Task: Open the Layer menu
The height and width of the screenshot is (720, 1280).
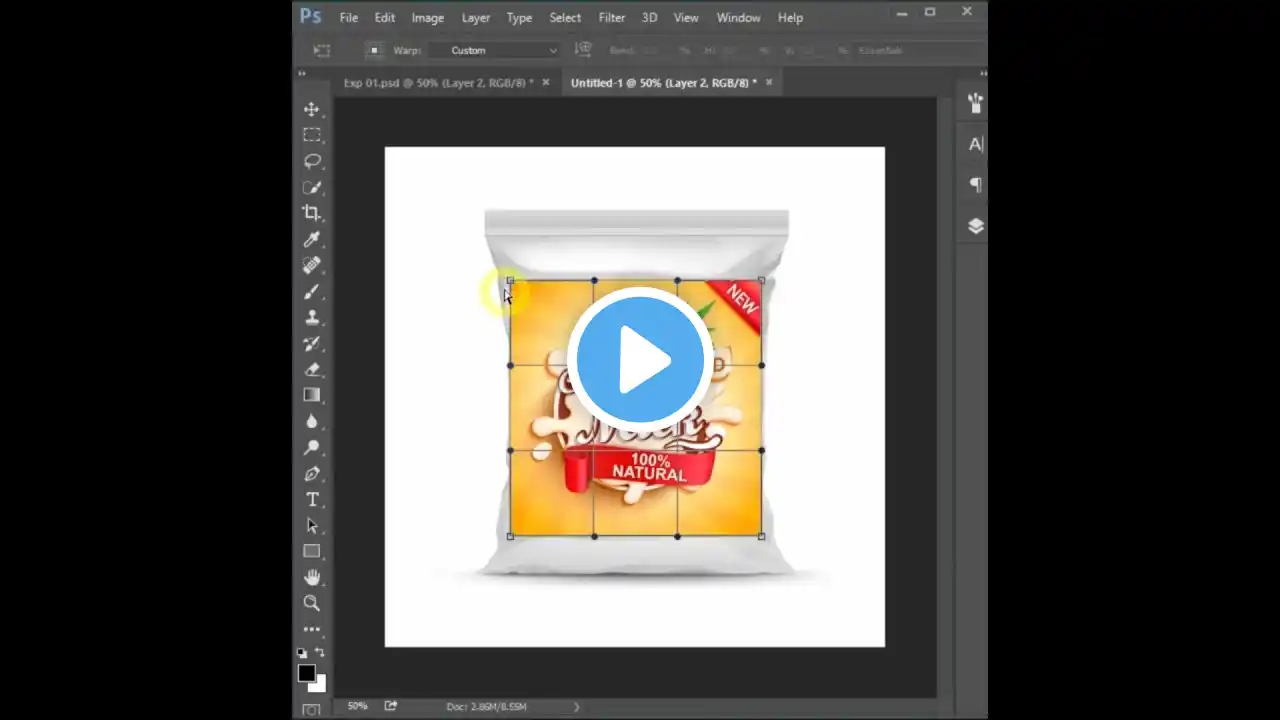Action: (476, 17)
